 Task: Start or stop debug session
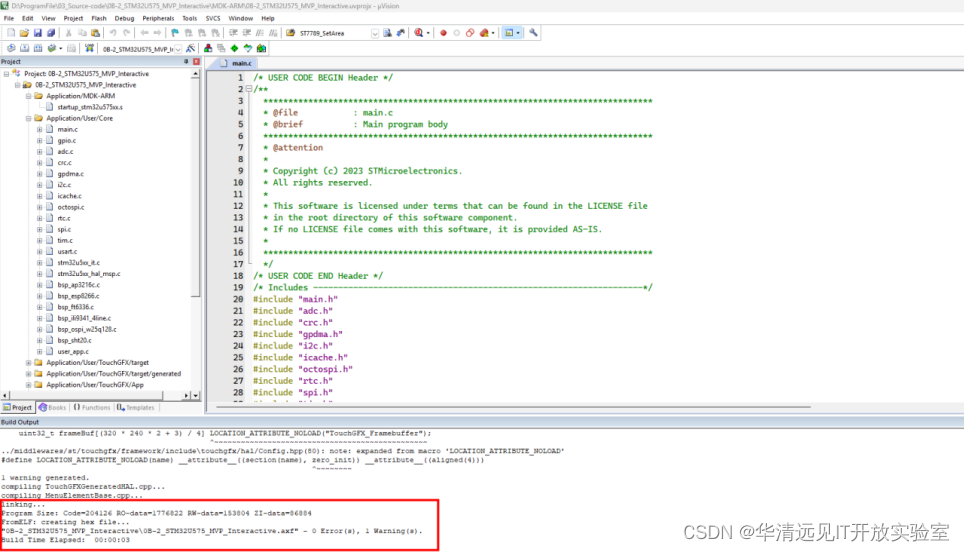pos(419,33)
